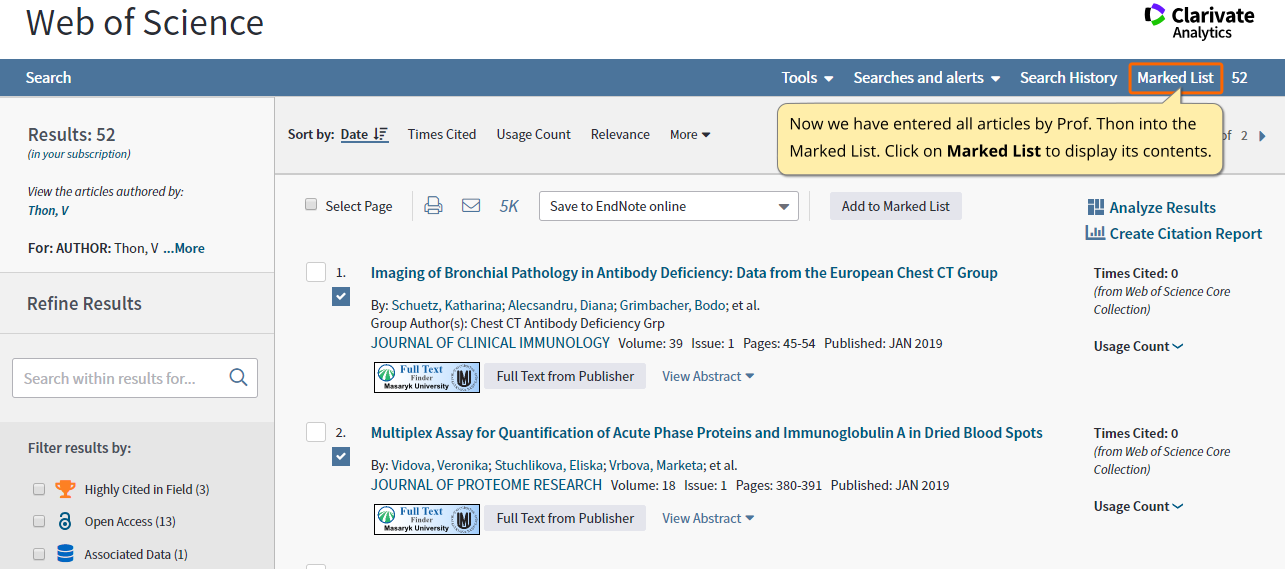This screenshot has width=1285, height=569.
Task: Tick the empty checkbox for result 1
Action: click(x=316, y=272)
